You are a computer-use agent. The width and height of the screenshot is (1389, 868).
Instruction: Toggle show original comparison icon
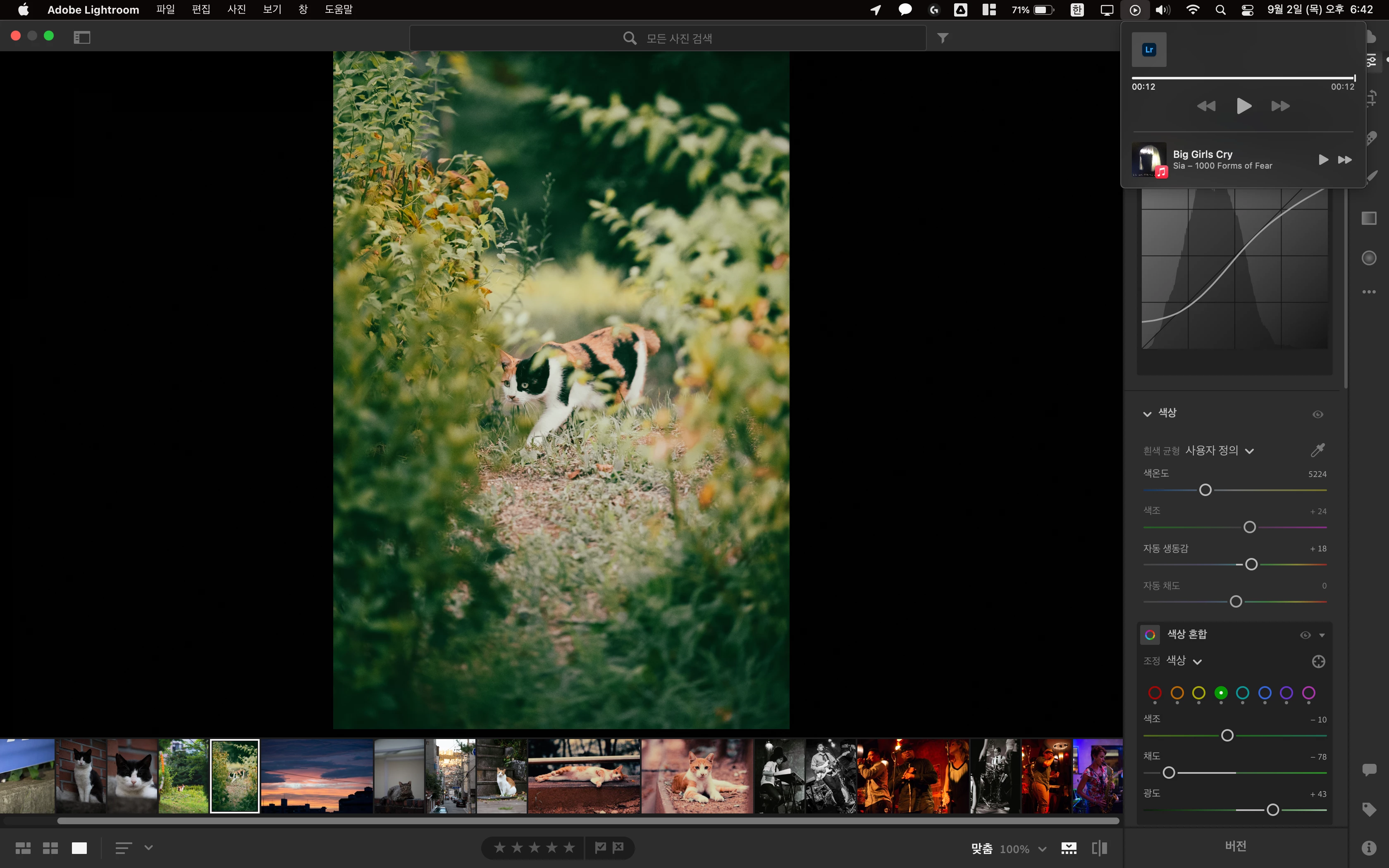point(1099,848)
